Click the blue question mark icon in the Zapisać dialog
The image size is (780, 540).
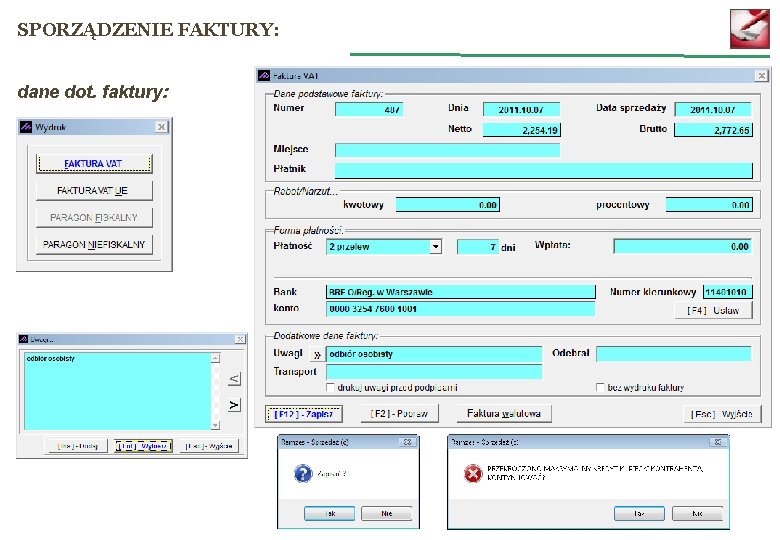303,473
